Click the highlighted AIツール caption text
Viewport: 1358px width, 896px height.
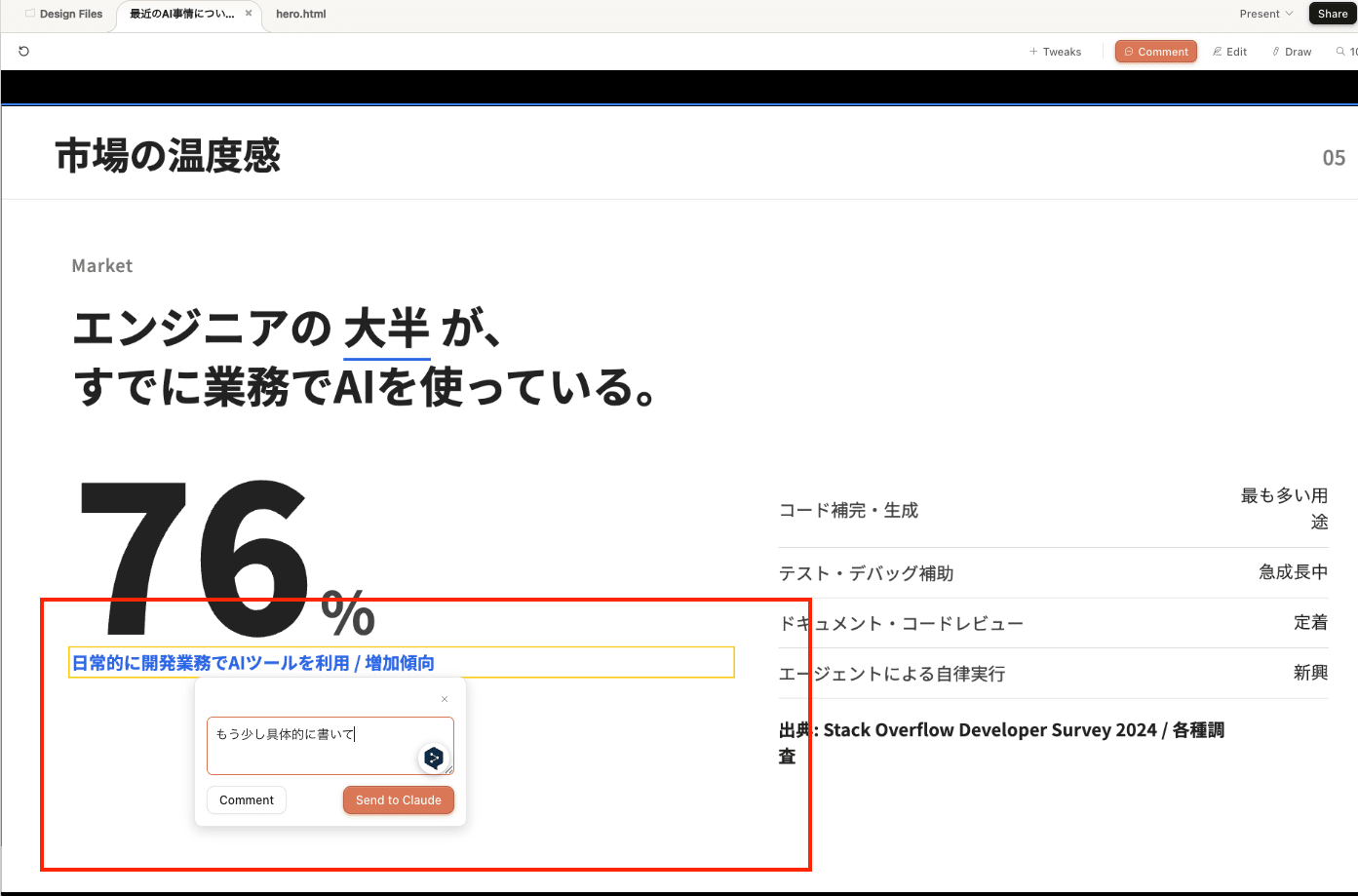click(253, 662)
